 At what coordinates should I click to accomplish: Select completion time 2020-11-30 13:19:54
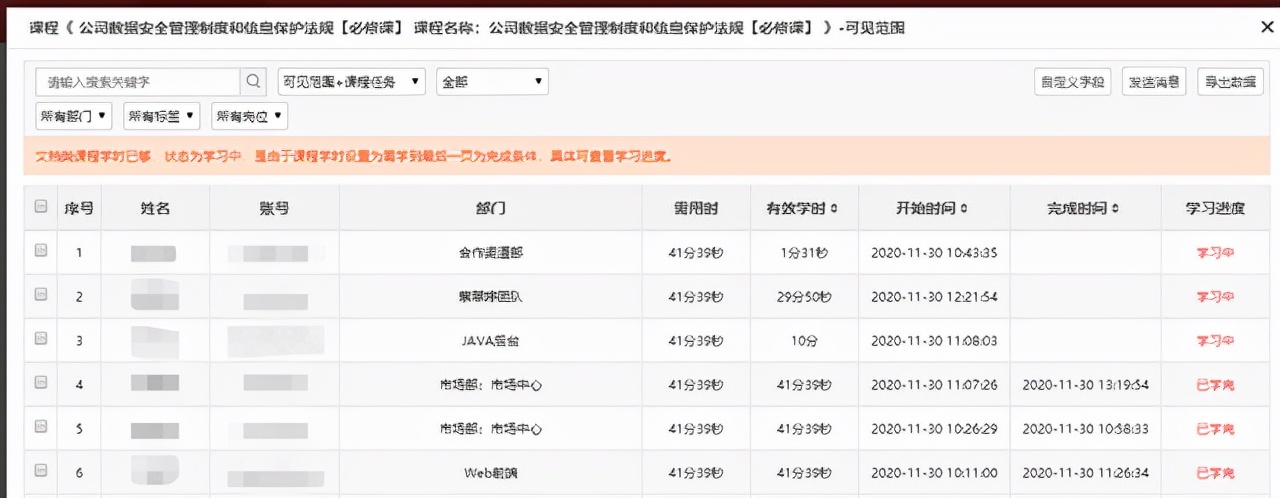coord(1085,385)
